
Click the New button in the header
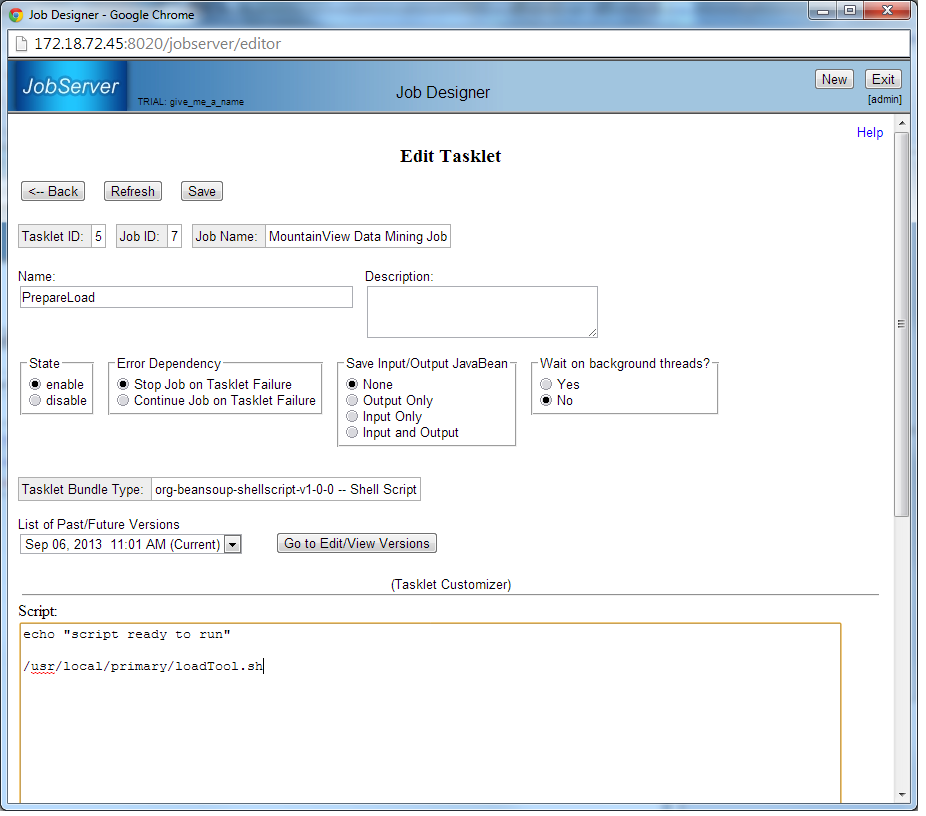[834, 80]
